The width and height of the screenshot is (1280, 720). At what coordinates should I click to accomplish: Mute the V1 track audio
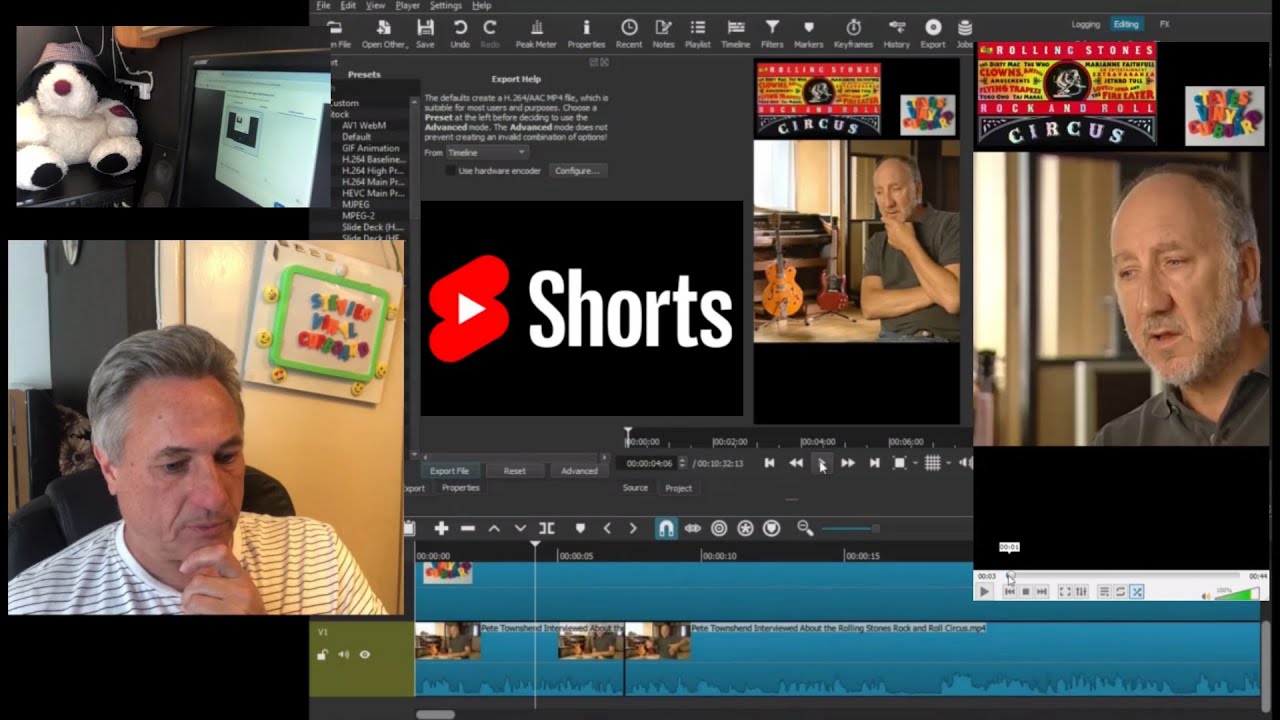click(343, 655)
